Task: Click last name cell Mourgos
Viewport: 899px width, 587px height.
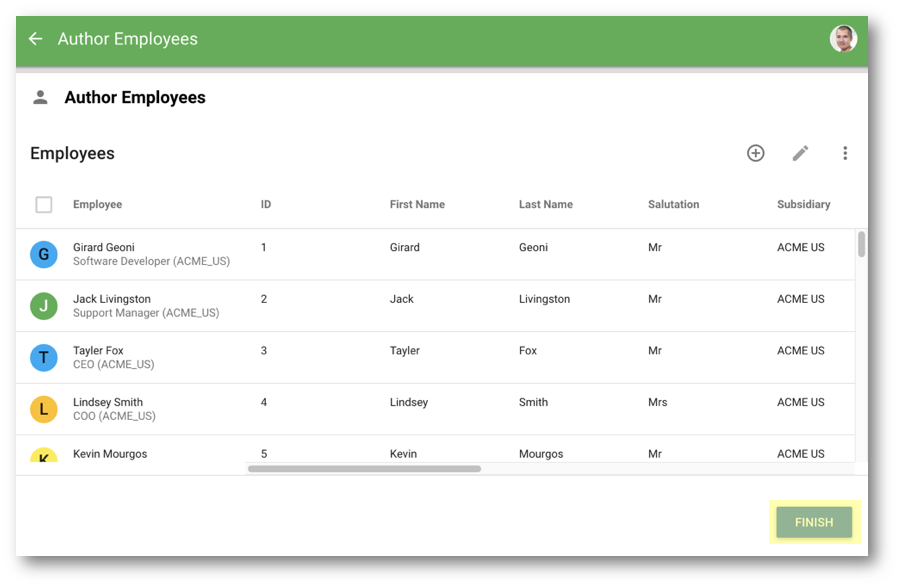Action: (x=541, y=454)
